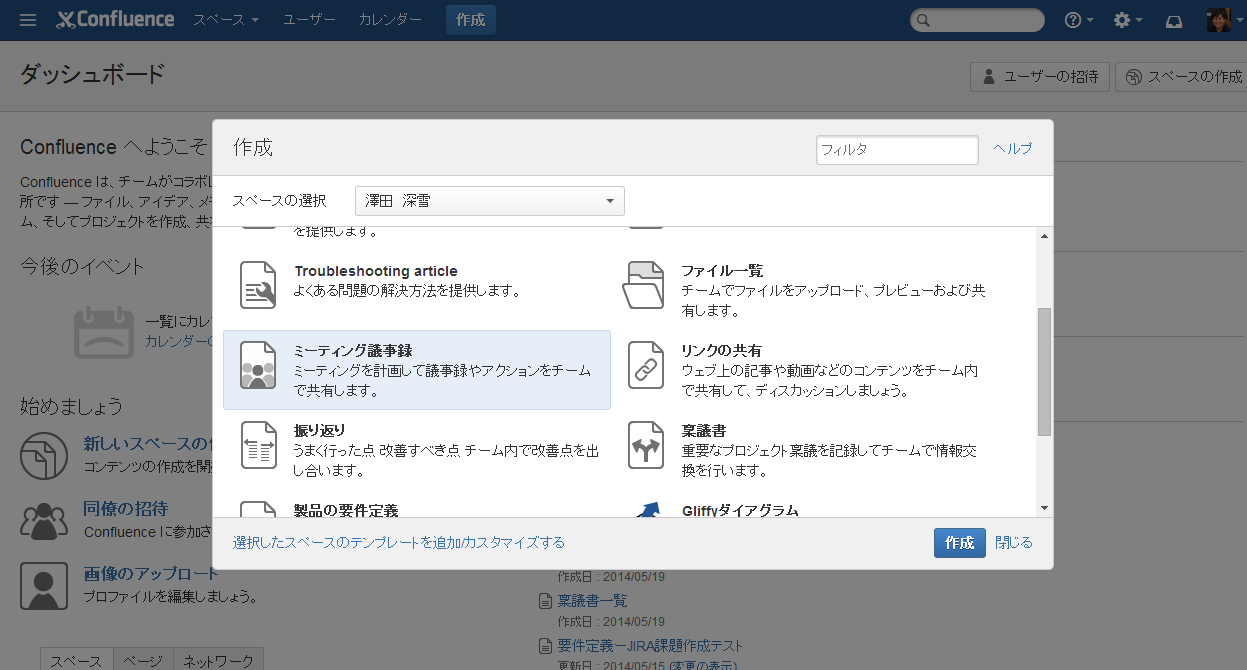
Task: Switch to the スペース tab
Action: pos(76,661)
